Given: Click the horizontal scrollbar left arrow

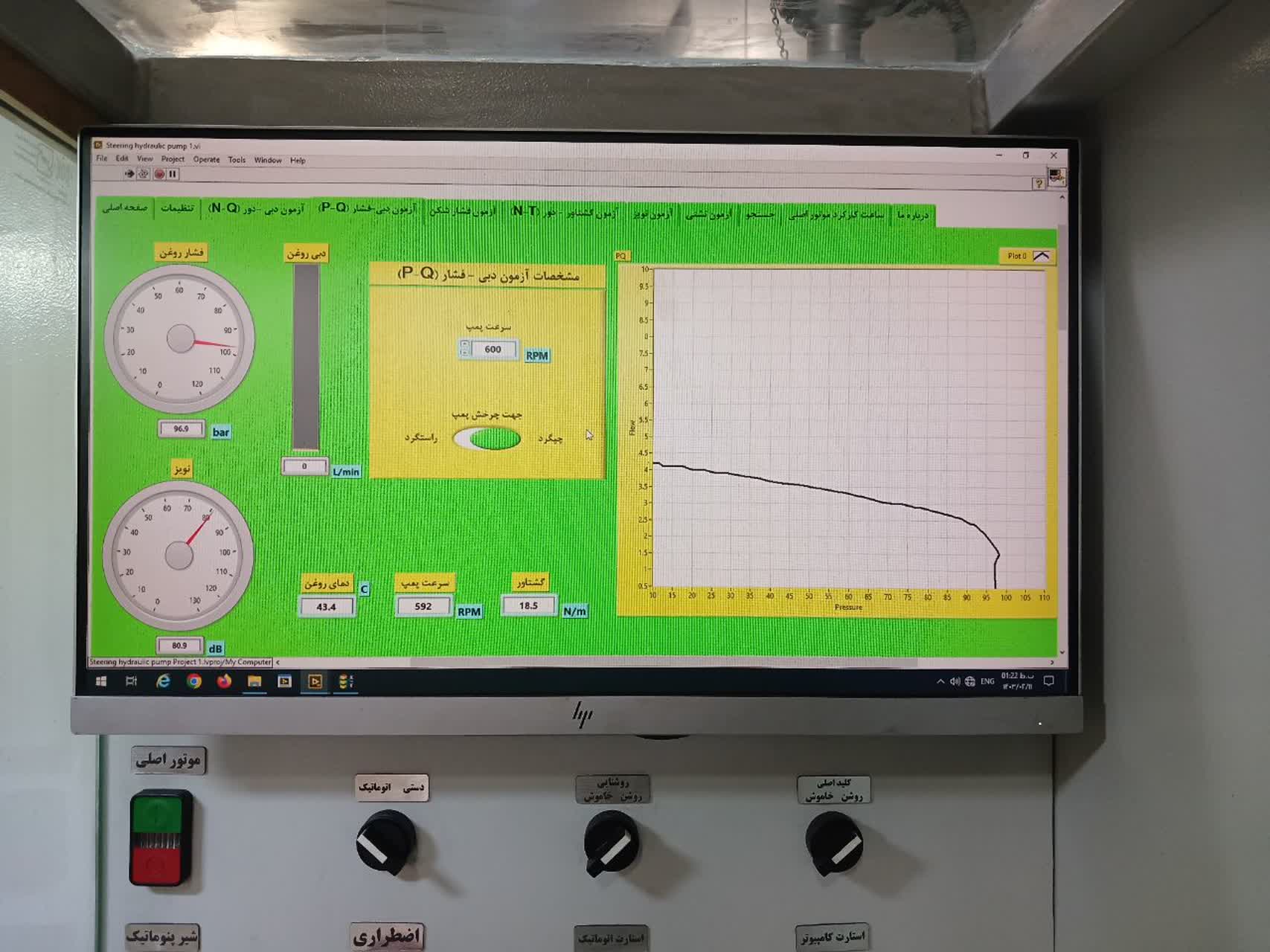Looking at the screenshot, I should point(278,662).
